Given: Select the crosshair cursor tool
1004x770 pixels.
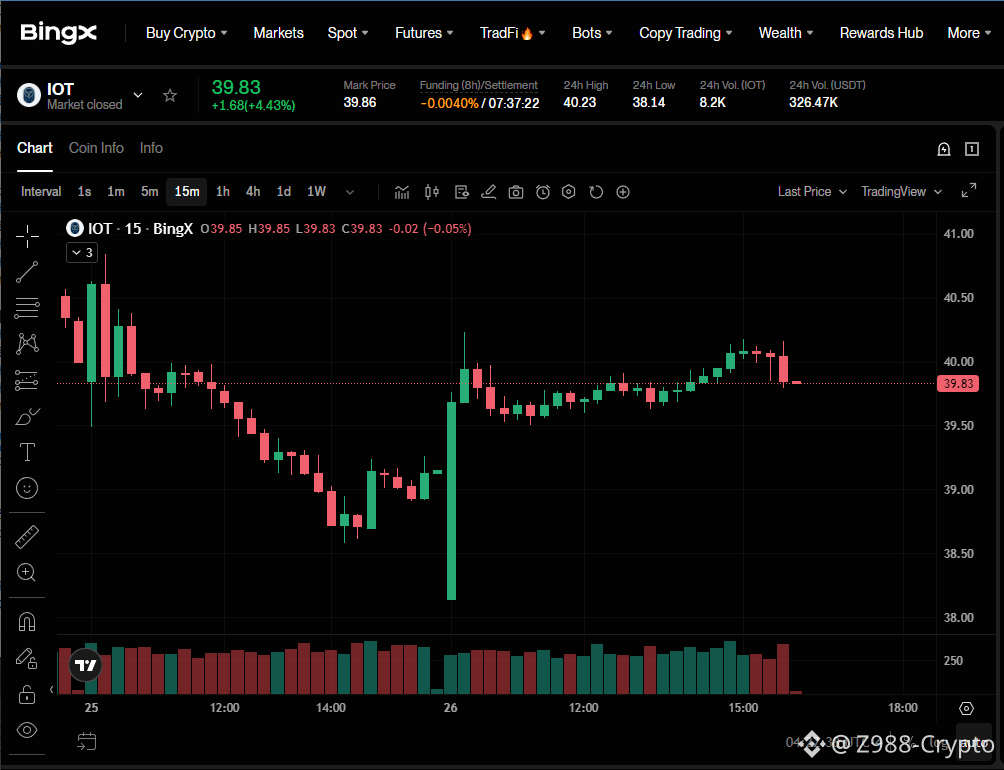Looking at the screenshot, I should click(27, 236).
